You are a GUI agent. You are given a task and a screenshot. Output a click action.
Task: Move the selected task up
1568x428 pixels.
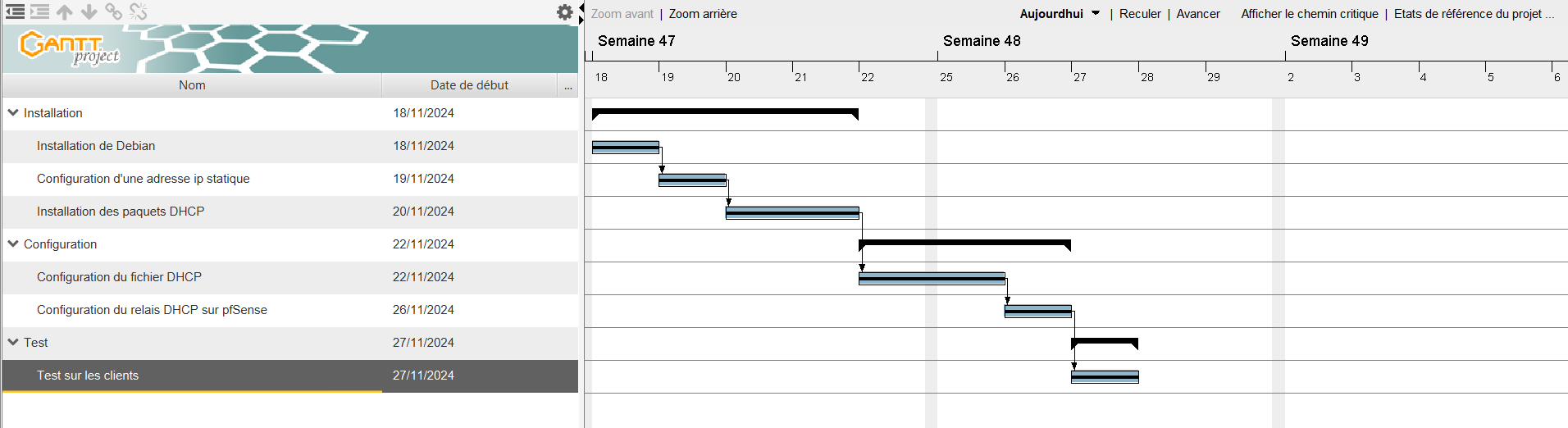[x=65, y=11]
